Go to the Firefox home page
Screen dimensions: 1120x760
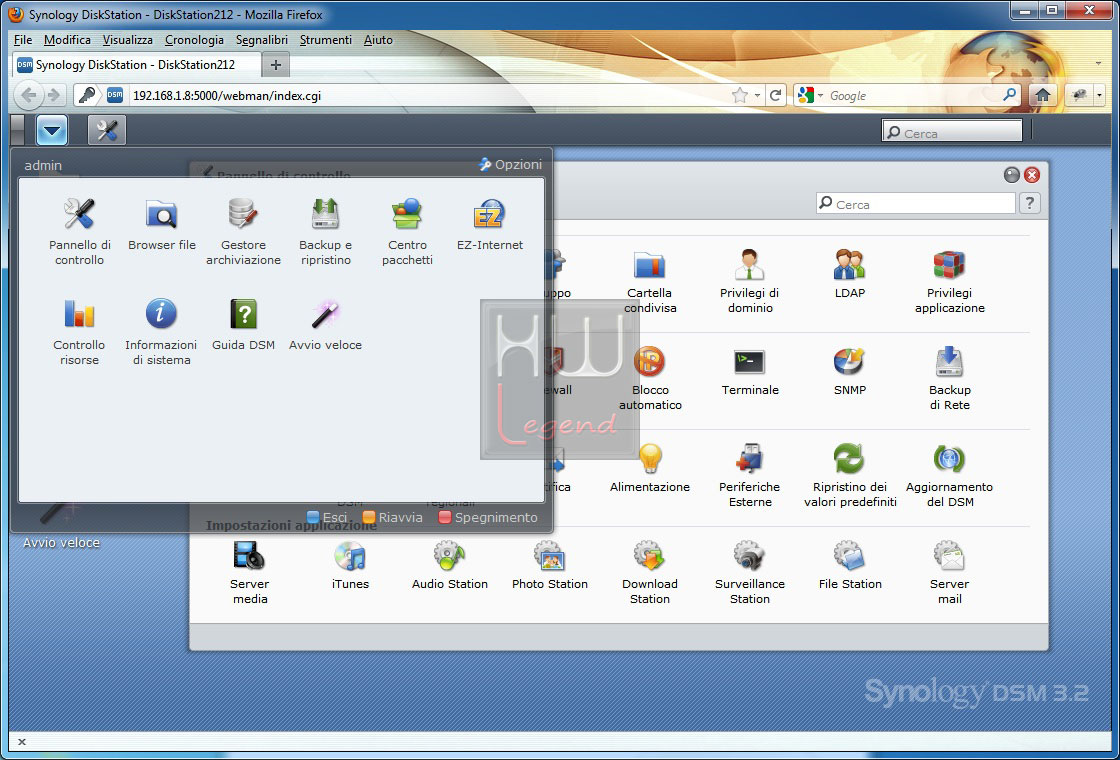point(1043,95)
